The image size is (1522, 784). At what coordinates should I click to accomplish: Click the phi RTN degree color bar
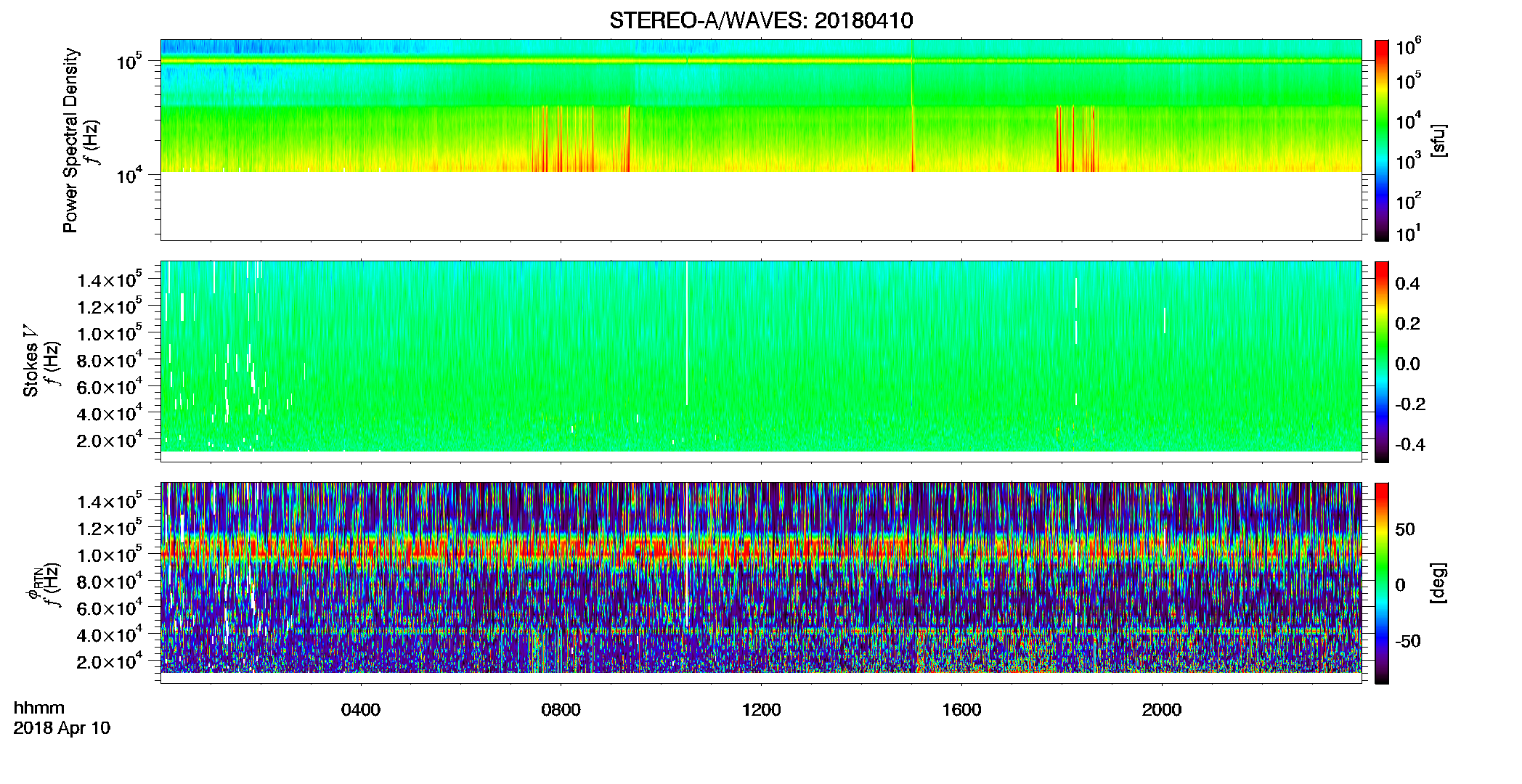click(x=1382, y=583)
